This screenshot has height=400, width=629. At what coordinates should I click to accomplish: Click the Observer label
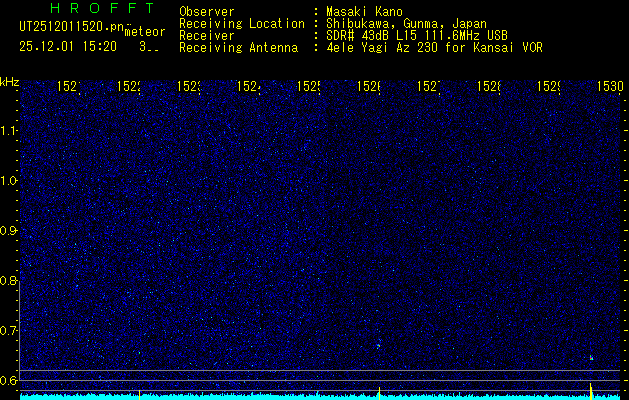point(207,11)
